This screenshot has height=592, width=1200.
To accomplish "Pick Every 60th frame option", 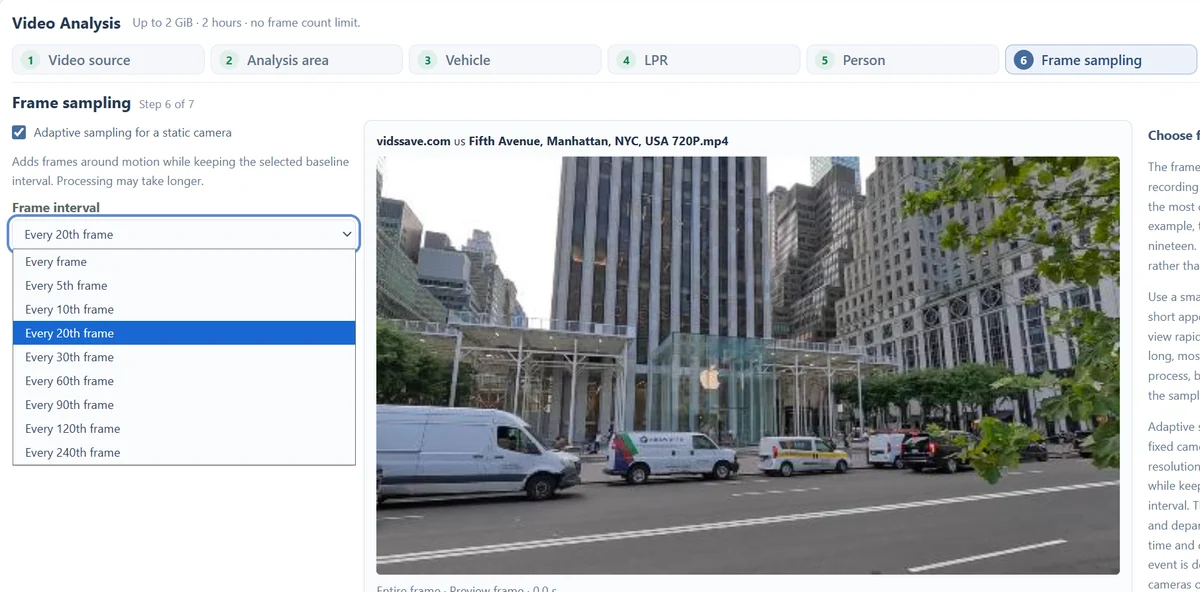I will 184,381.
